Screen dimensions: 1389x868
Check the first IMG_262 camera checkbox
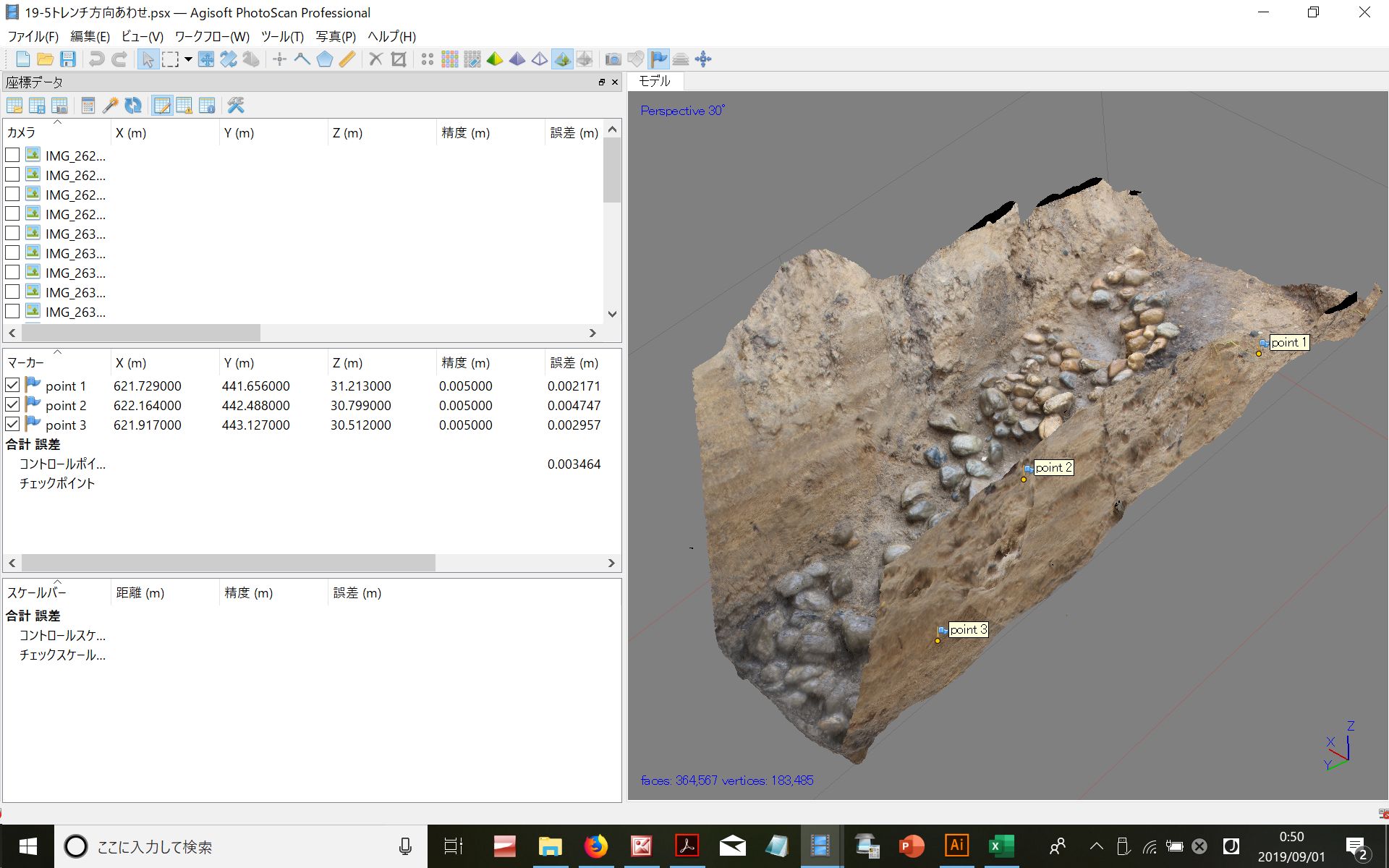[x=12, y=156]
